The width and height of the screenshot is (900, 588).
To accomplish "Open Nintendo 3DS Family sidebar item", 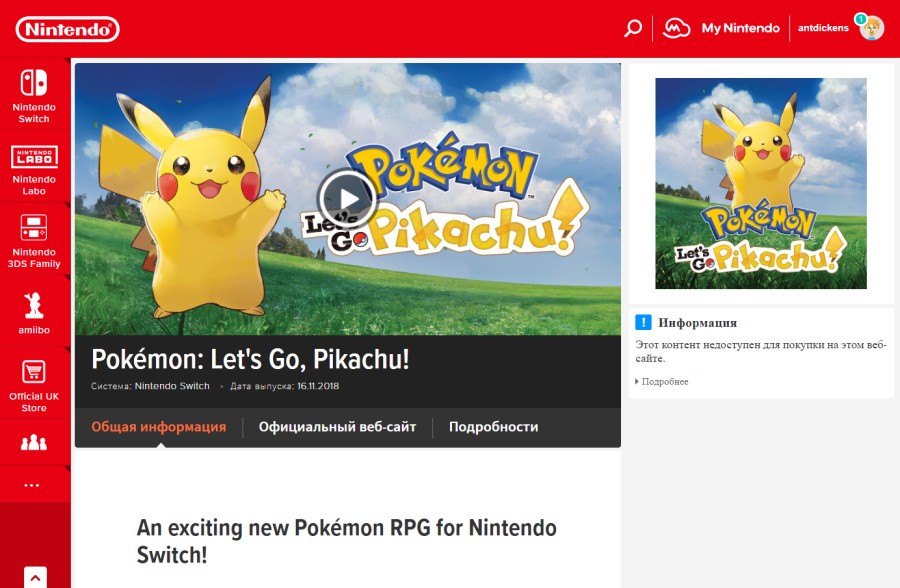I will point(34,241).
